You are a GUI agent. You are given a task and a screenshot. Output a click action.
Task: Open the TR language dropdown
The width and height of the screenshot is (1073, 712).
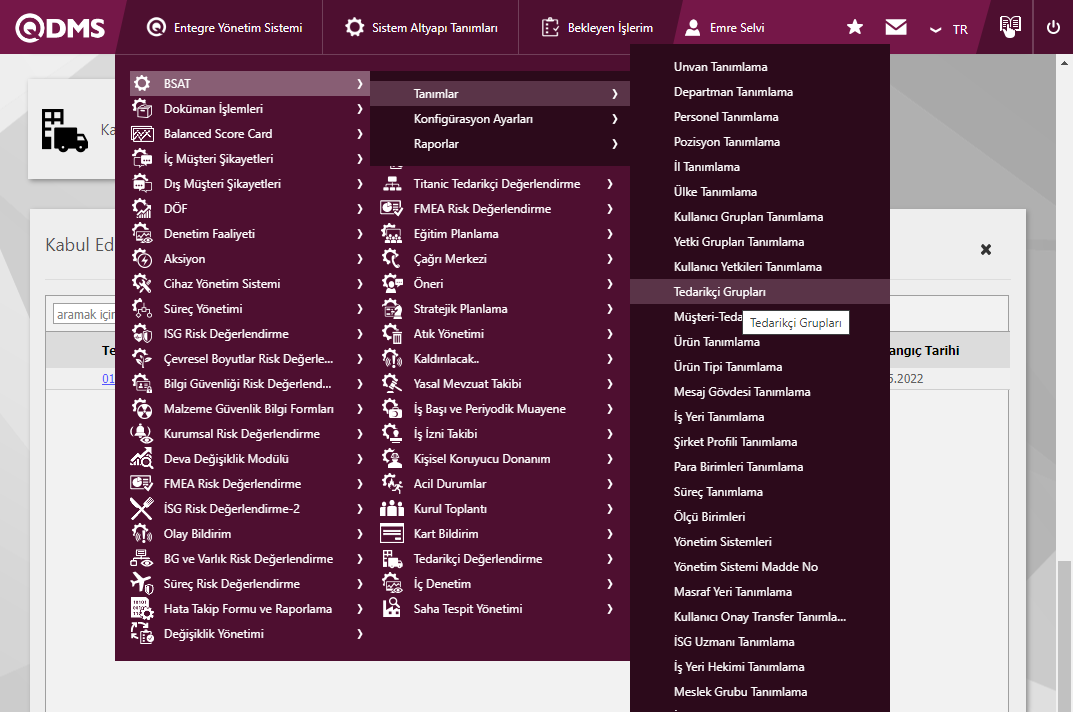949,29
